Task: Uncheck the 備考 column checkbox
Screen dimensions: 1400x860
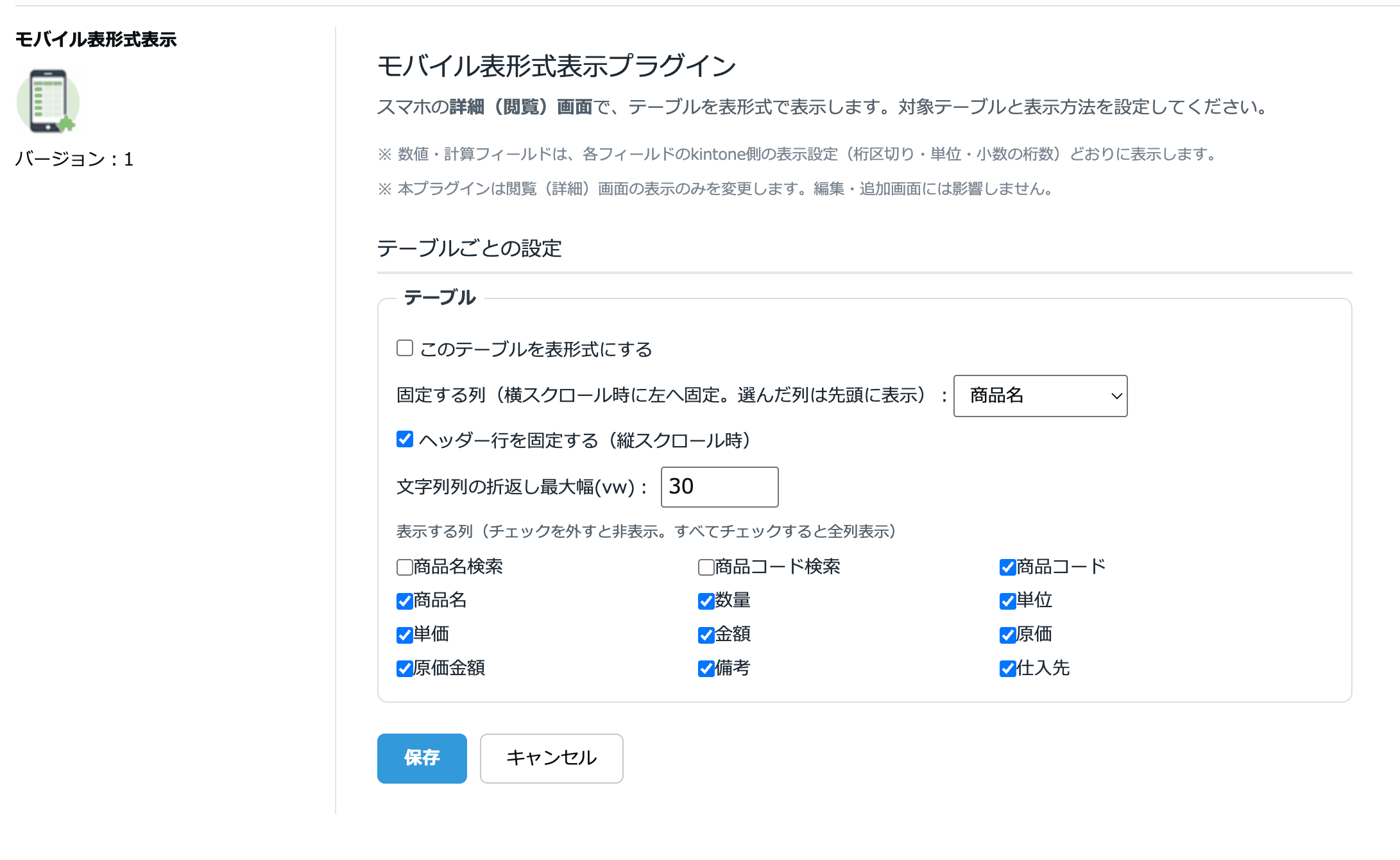Action: coord(706,669)
